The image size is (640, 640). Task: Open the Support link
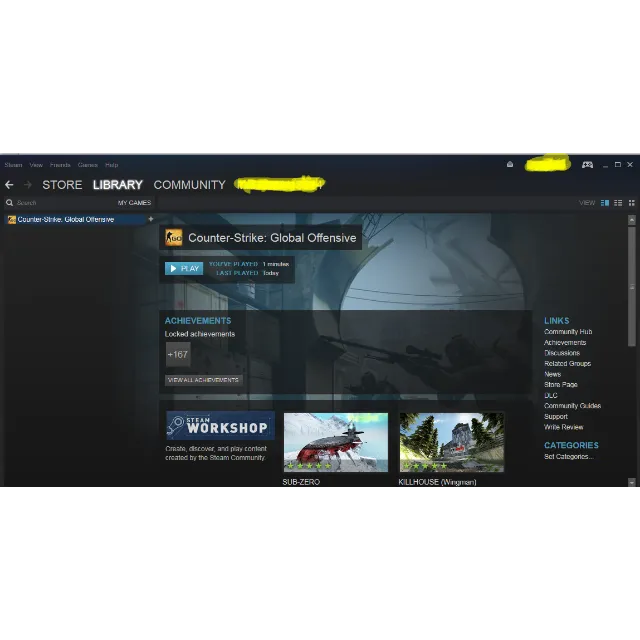pyautogui.click(x=556, y=417)
